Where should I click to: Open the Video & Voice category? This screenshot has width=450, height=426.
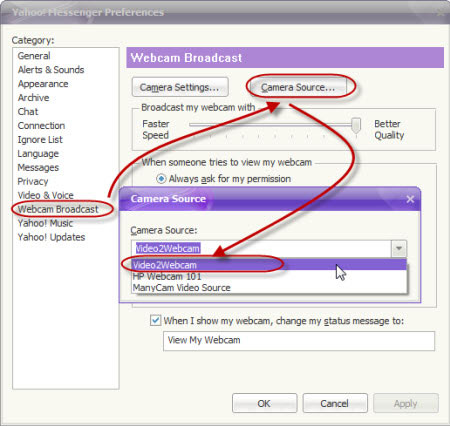[46, 195]
